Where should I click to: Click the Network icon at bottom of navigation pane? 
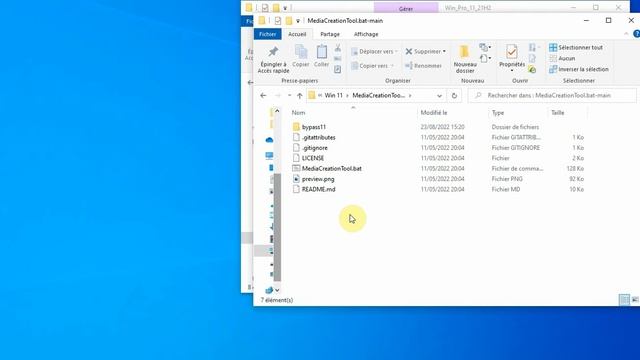click(x=269, y=290)
